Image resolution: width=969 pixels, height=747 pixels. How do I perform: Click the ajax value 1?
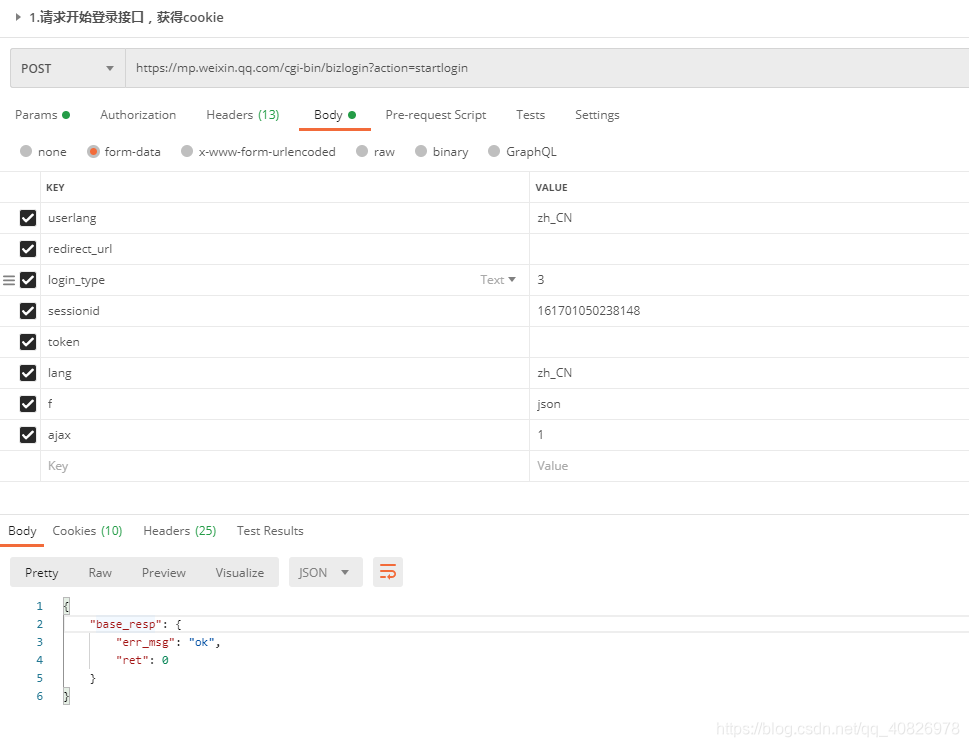(541, 434)
